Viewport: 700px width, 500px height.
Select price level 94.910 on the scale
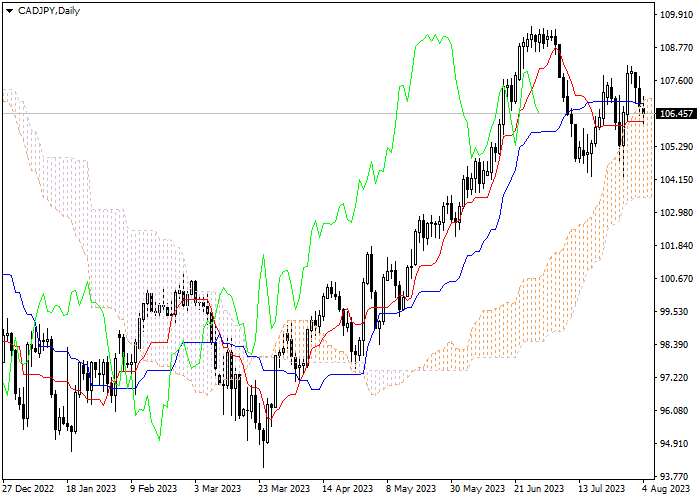[674, 444]
